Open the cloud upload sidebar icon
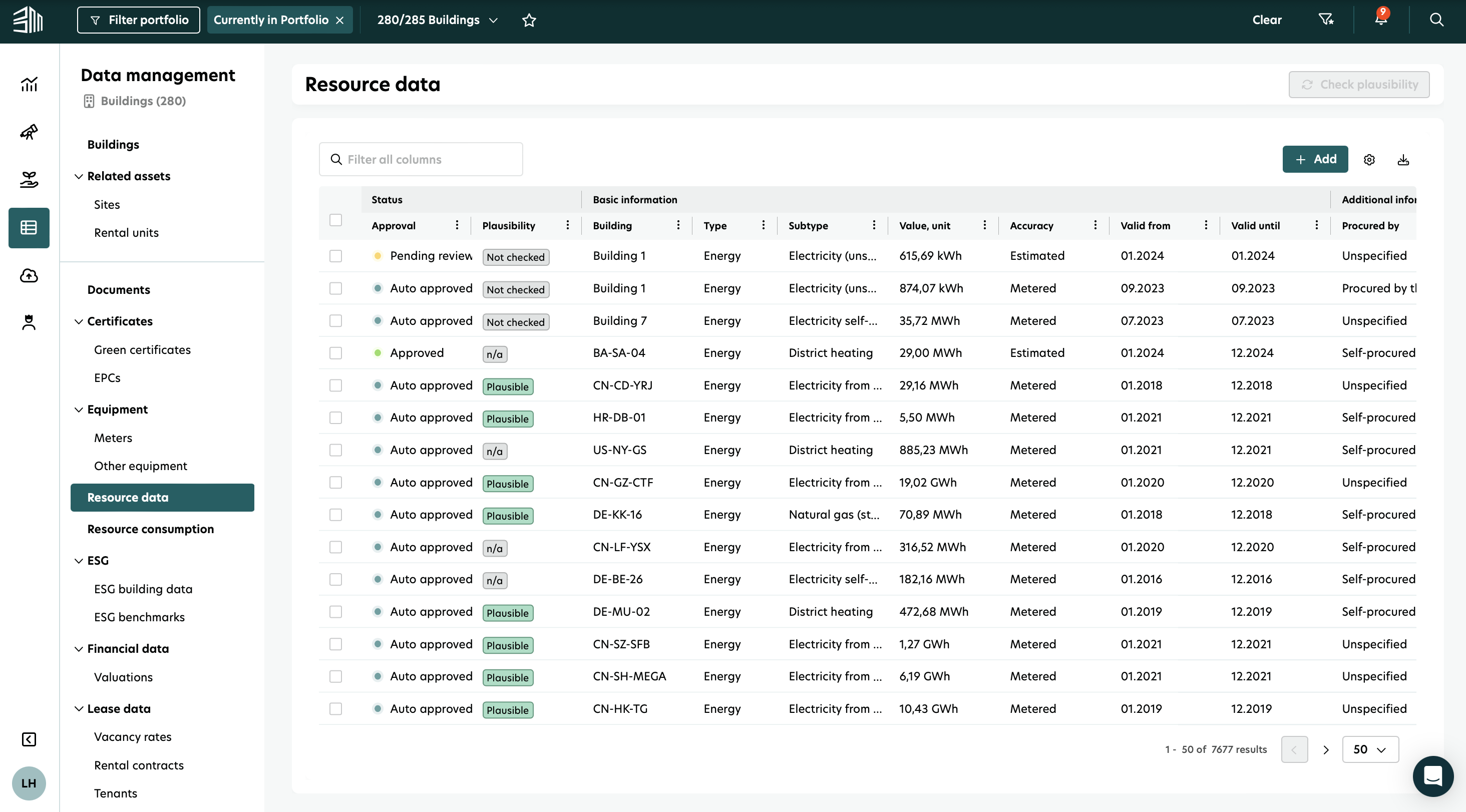Image resolution: width=1466 pixels, height=812 pixels. 29,276
